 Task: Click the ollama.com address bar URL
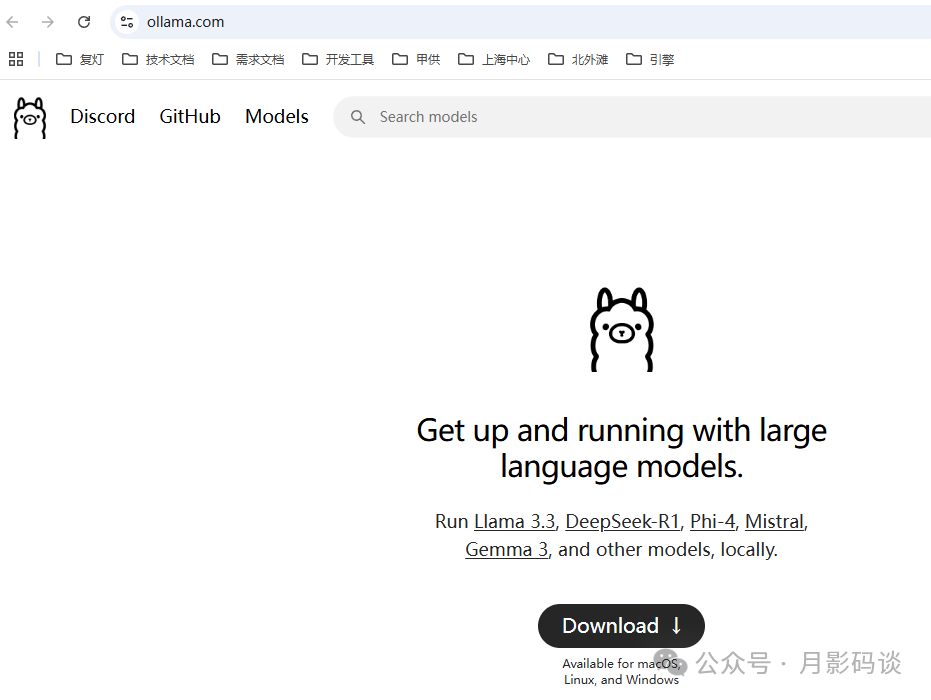click(185, 22)
